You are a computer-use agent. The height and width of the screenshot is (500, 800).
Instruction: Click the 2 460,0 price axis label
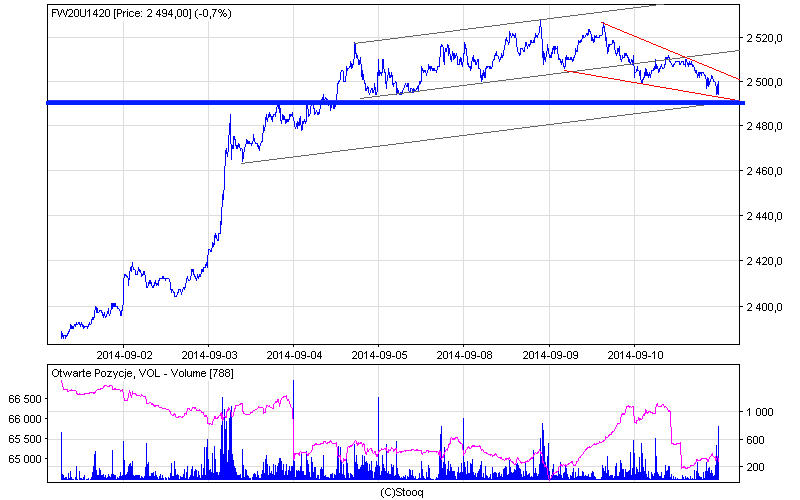(764, 171)
